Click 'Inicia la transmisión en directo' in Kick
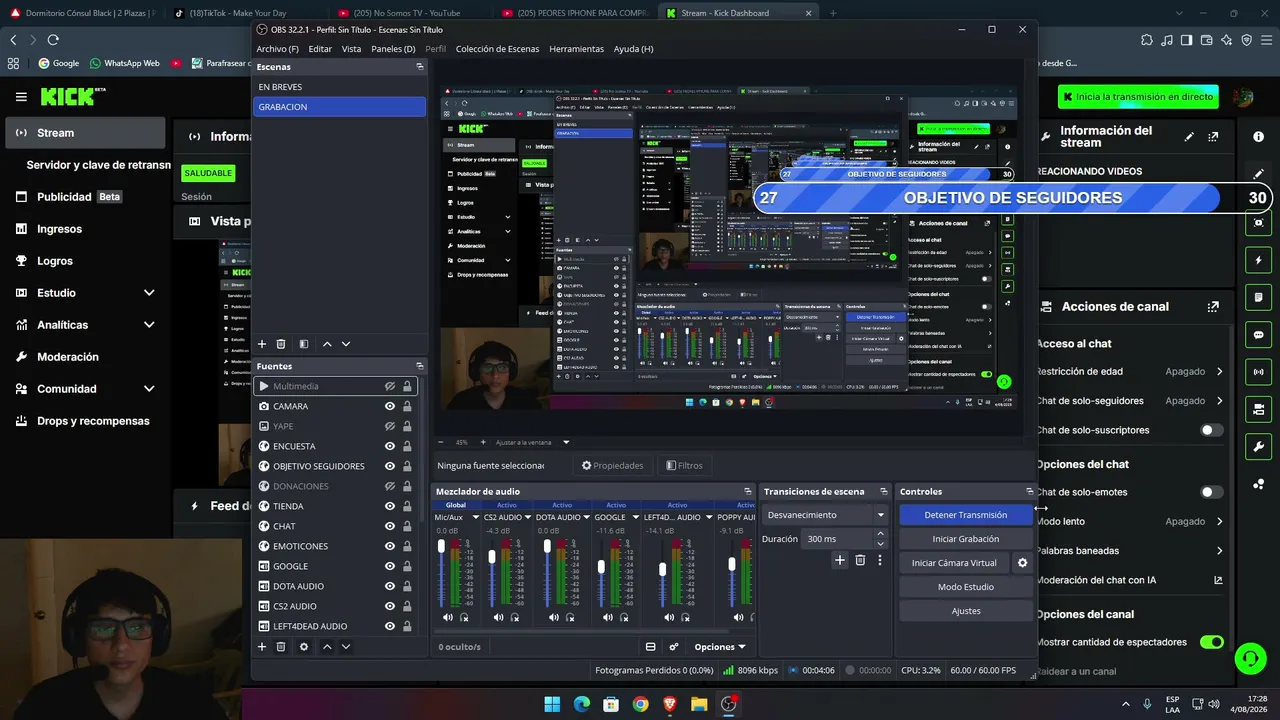 (1138, 97)
